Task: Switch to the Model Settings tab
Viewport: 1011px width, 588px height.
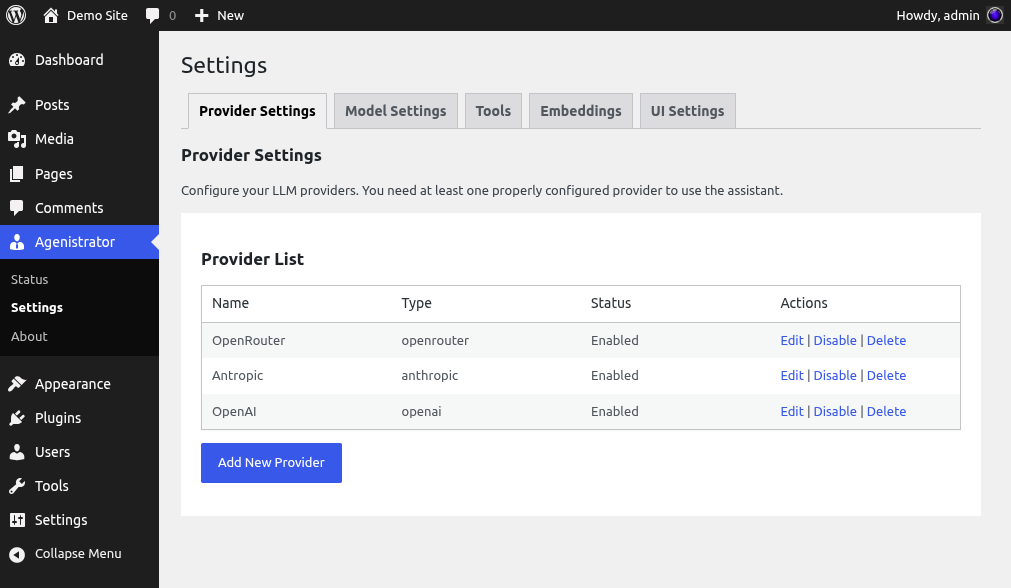Action: (x=395, y=110)
